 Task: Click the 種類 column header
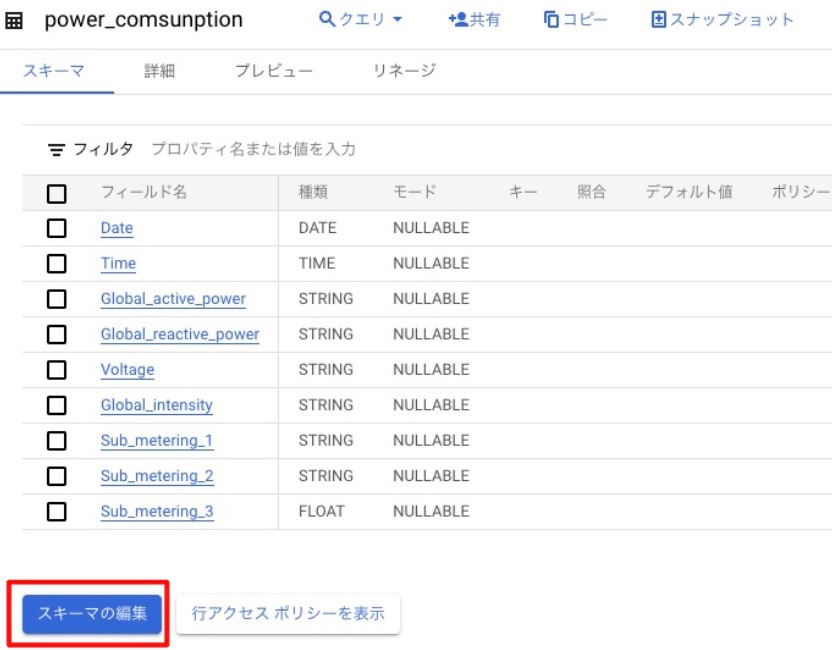[313, 192]
